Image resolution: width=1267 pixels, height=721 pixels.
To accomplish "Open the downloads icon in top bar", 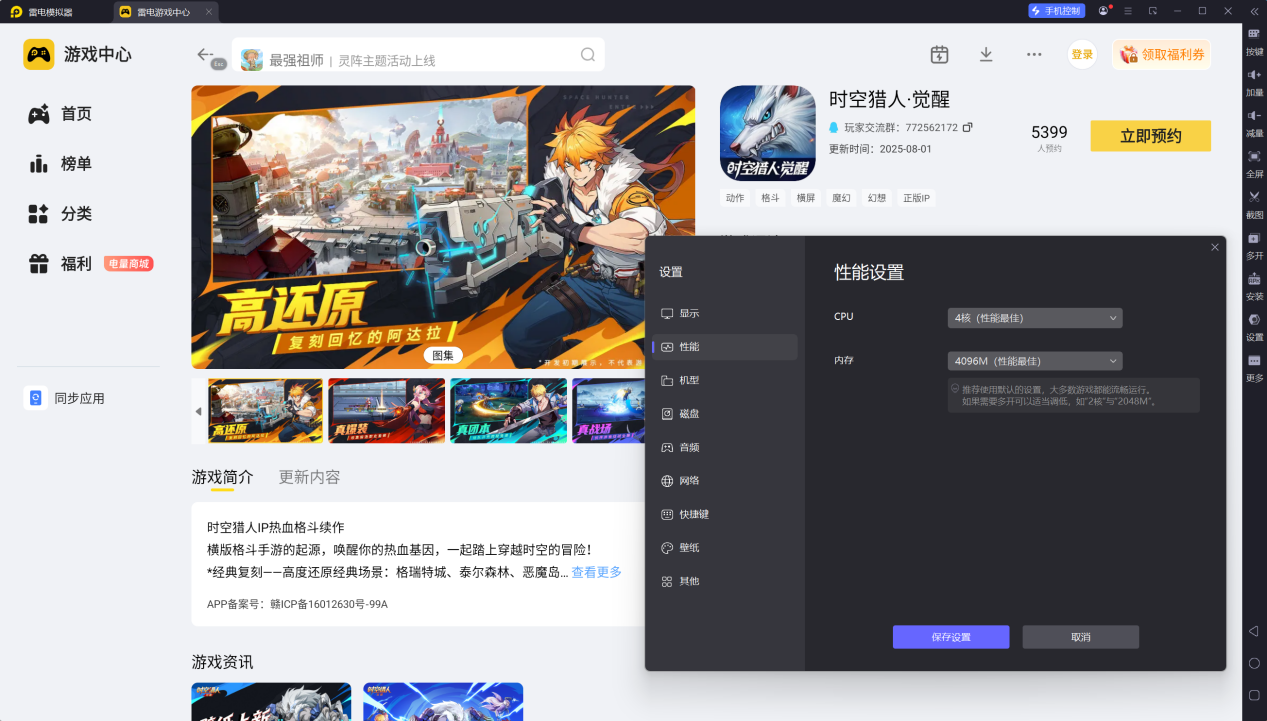I will [986, 54].
